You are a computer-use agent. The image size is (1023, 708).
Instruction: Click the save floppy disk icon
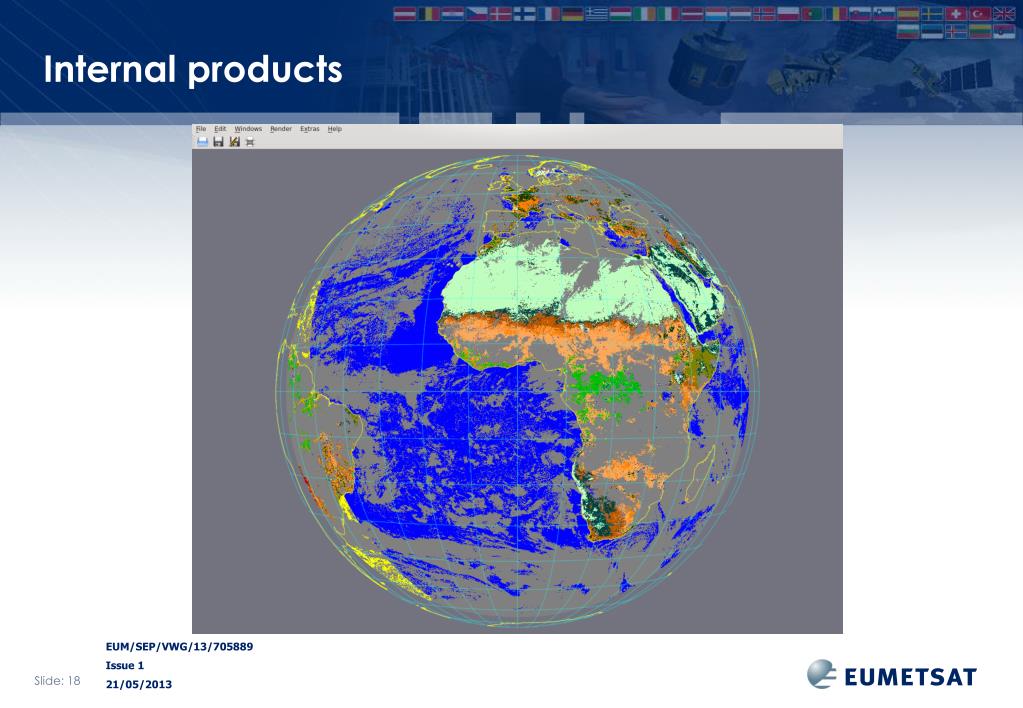[219, 142]
